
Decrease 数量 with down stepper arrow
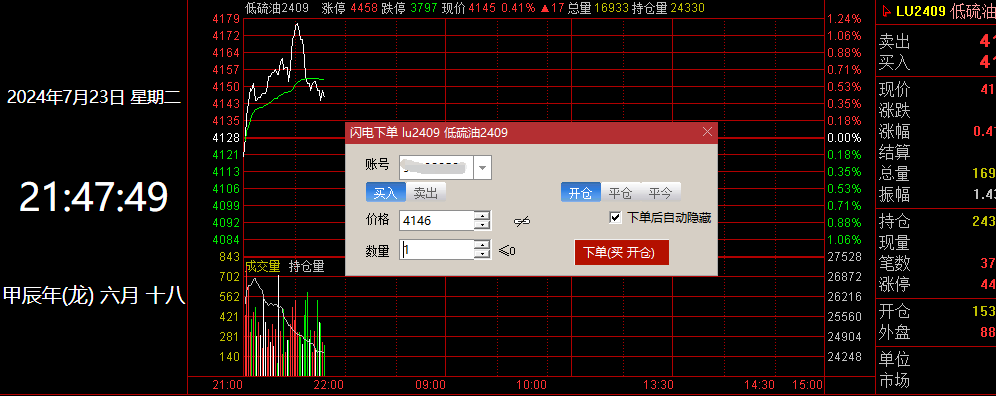(x=483, y=255)
